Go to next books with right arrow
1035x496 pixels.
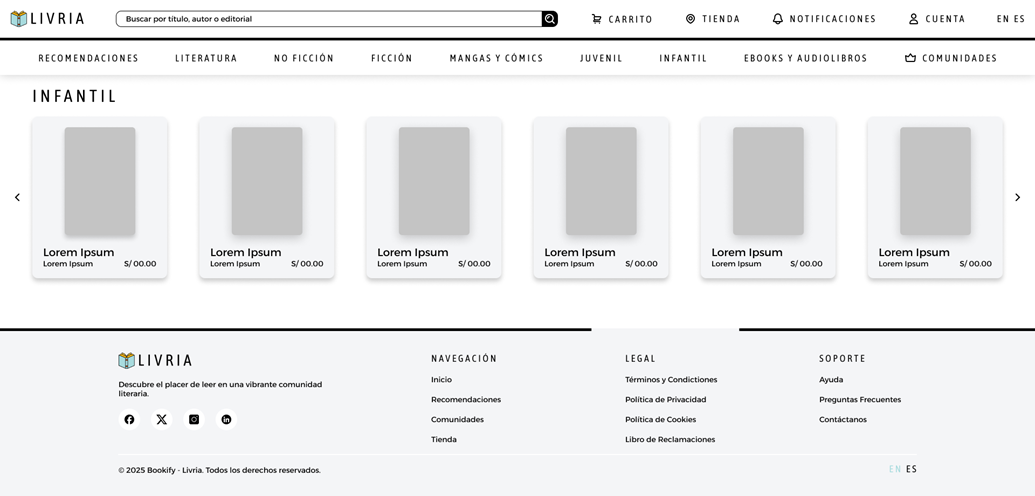(1017, 197)
